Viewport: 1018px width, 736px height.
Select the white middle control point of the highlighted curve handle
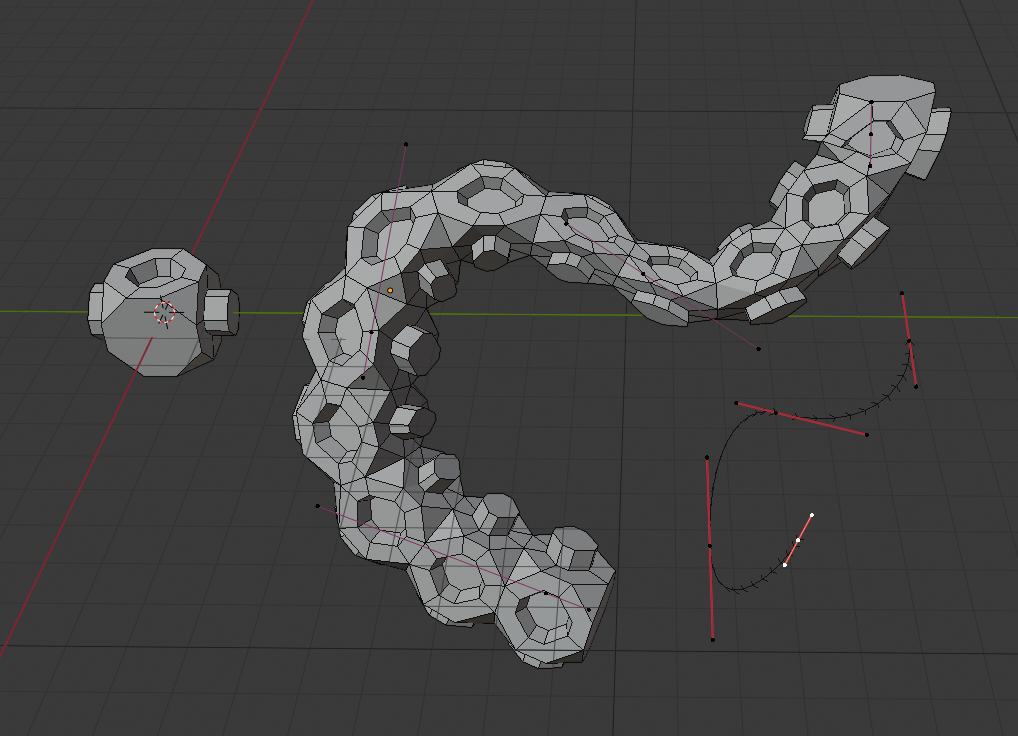tap(798, 540)
